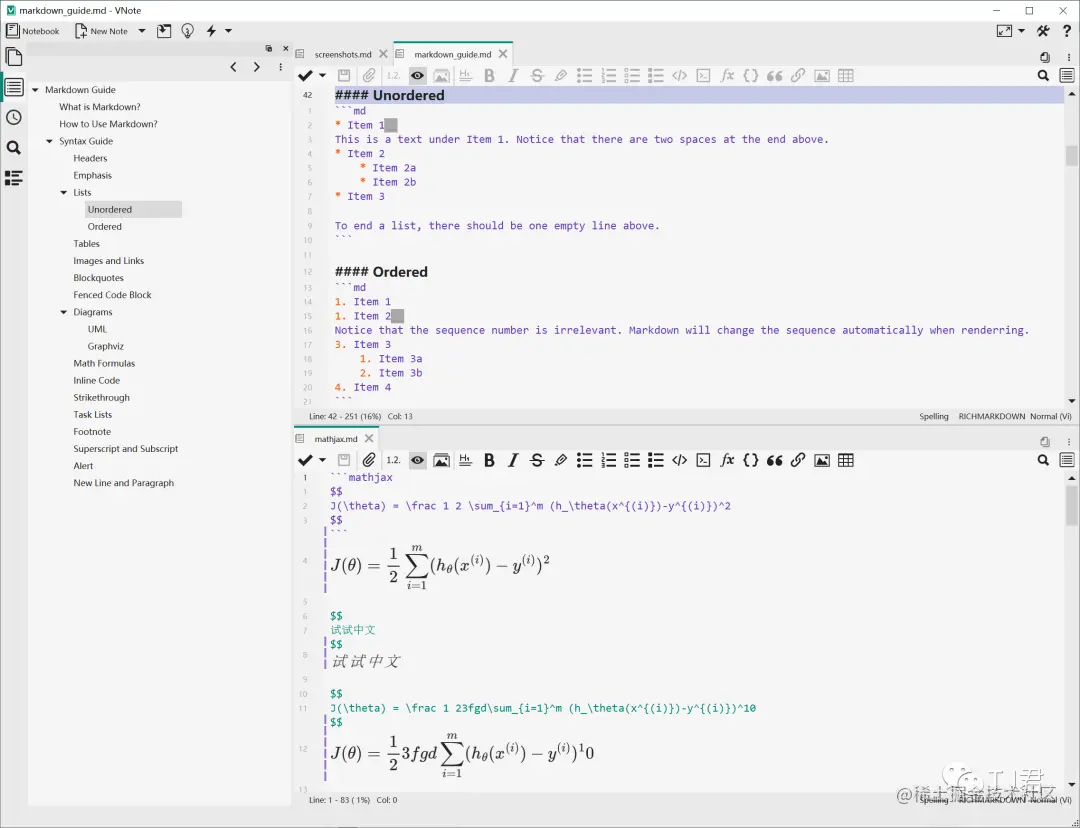Collapse the Diagrams tree node
The width and height of the screenshot is (1080, 828).
coord(64,312)
